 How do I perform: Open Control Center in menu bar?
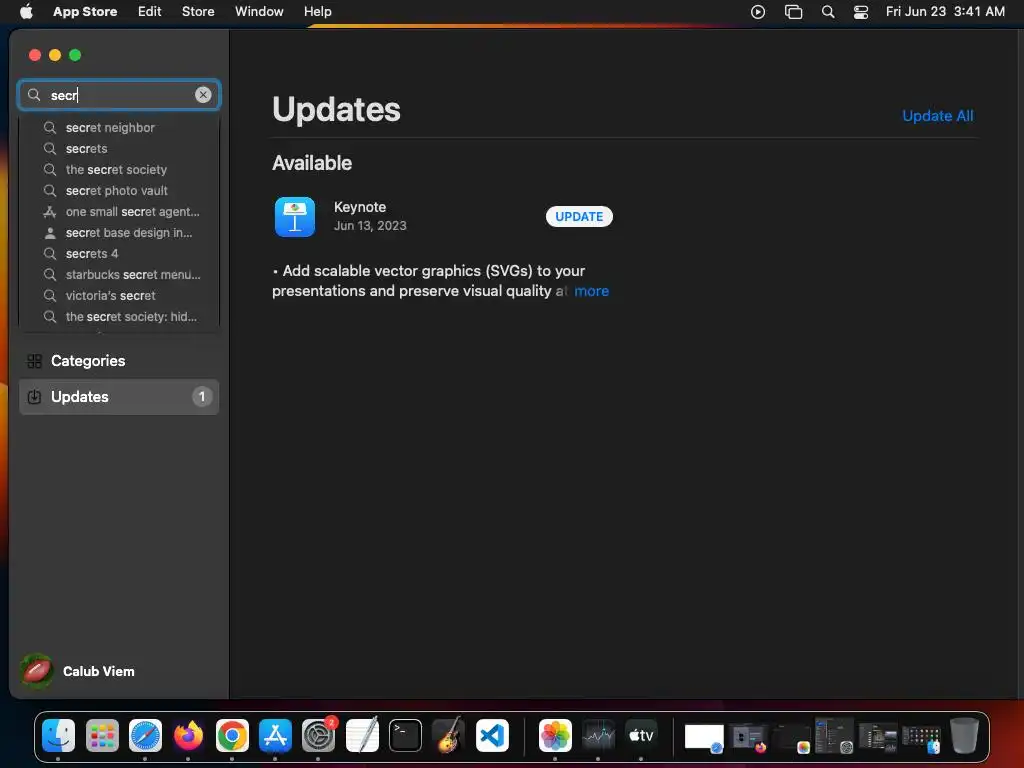tap(861, 11)
